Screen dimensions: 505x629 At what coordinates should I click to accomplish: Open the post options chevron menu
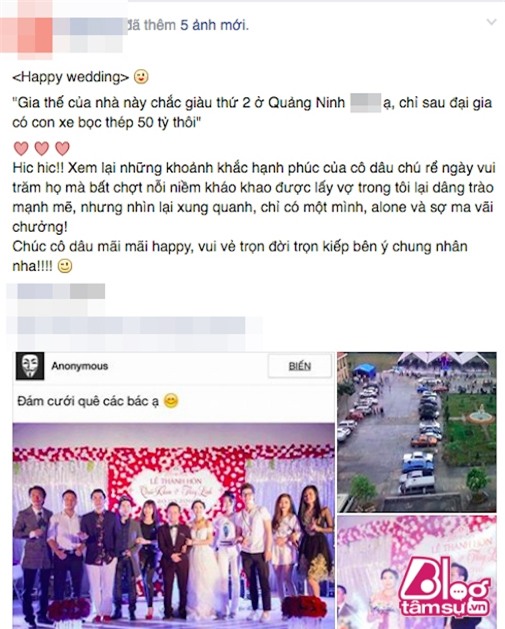point(491,22)
